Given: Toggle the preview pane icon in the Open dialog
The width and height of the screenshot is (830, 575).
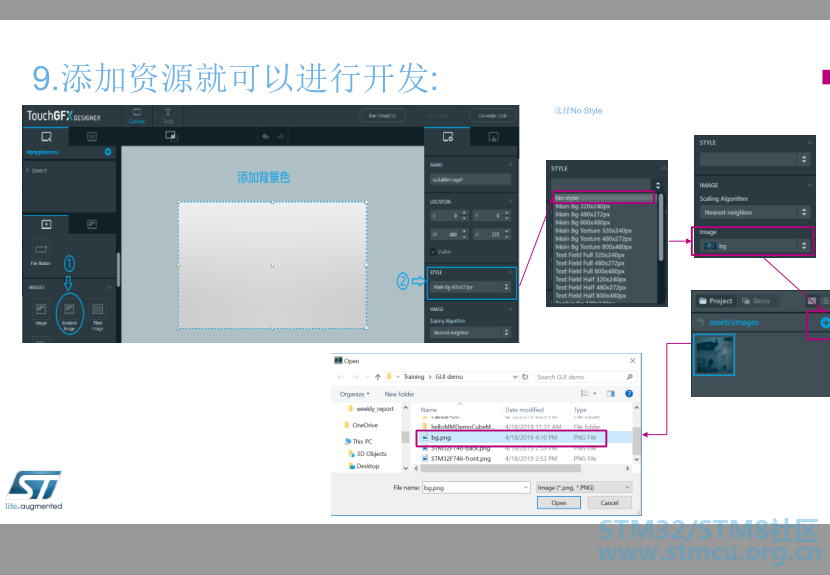Looking at the screenshot, I should pos(610,393).
